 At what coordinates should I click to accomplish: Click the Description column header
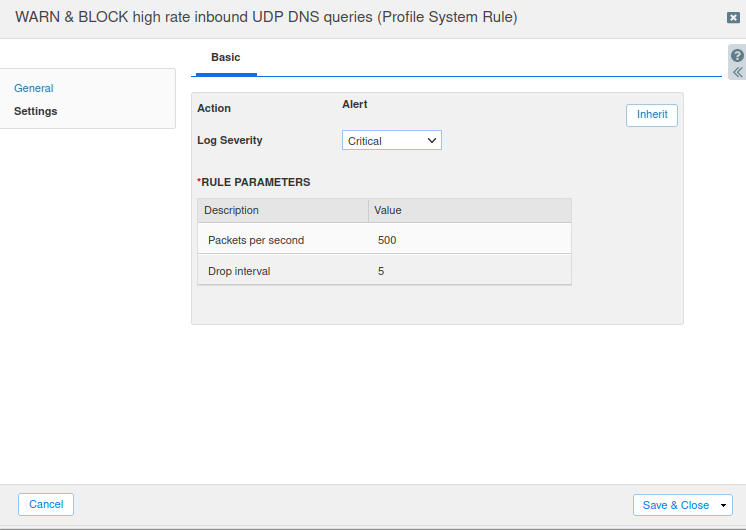click(232, 210)
